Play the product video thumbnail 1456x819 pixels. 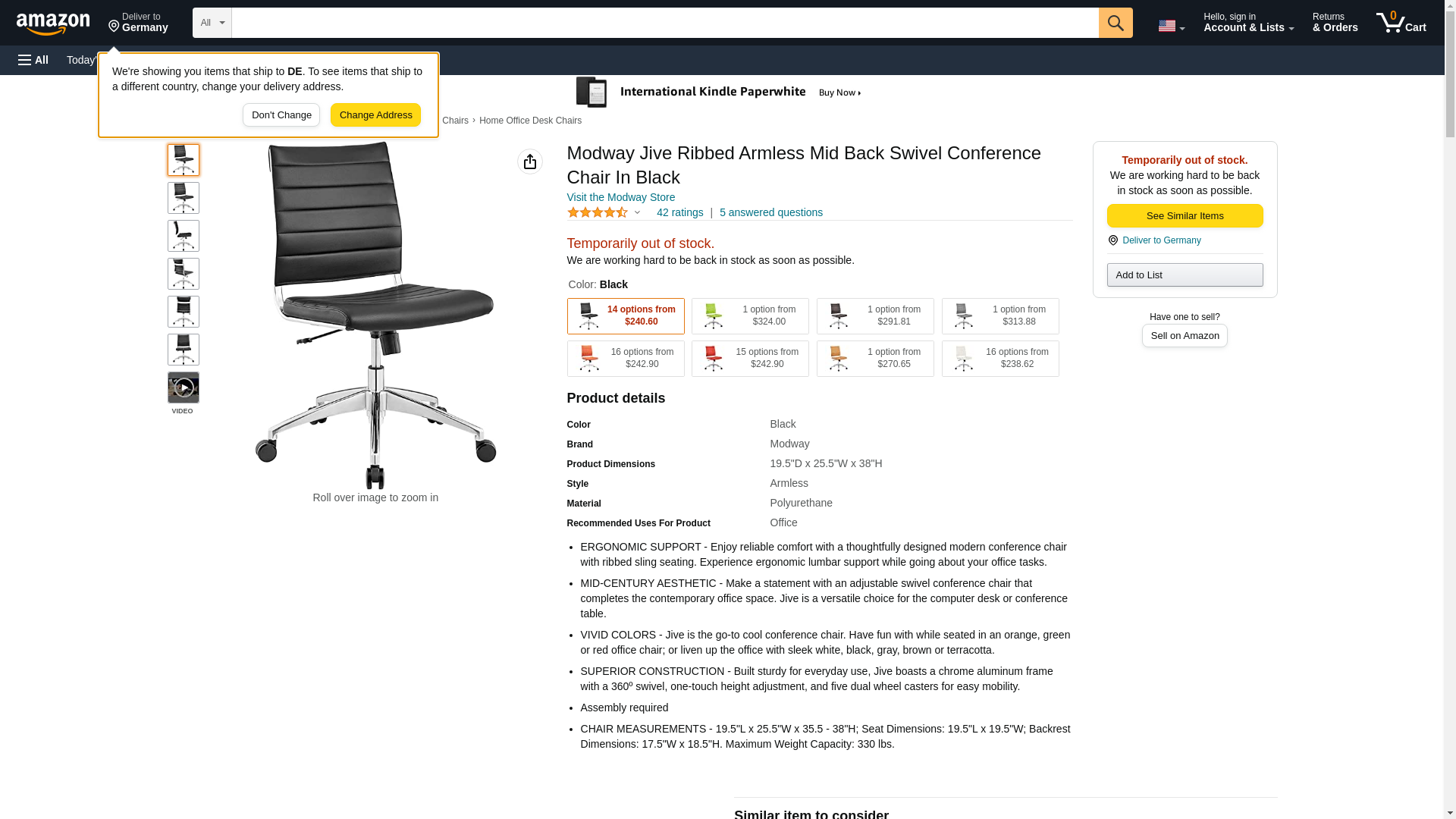click(x=183, y=388)
